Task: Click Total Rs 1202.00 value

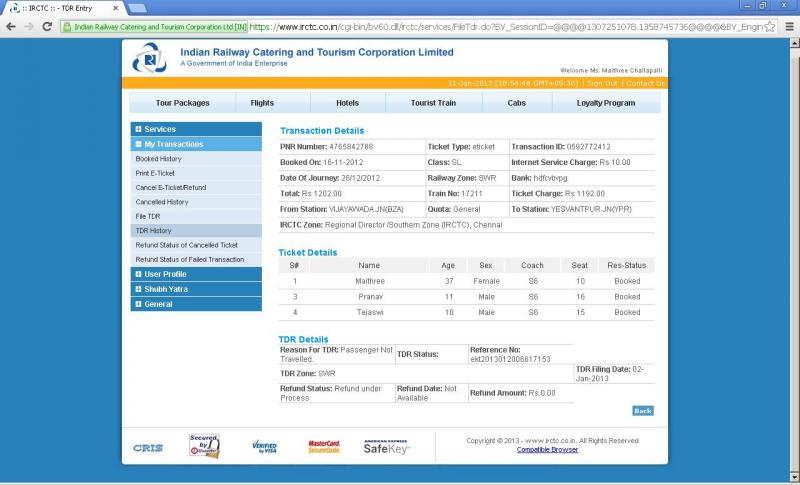Action: tap(321, 194)
